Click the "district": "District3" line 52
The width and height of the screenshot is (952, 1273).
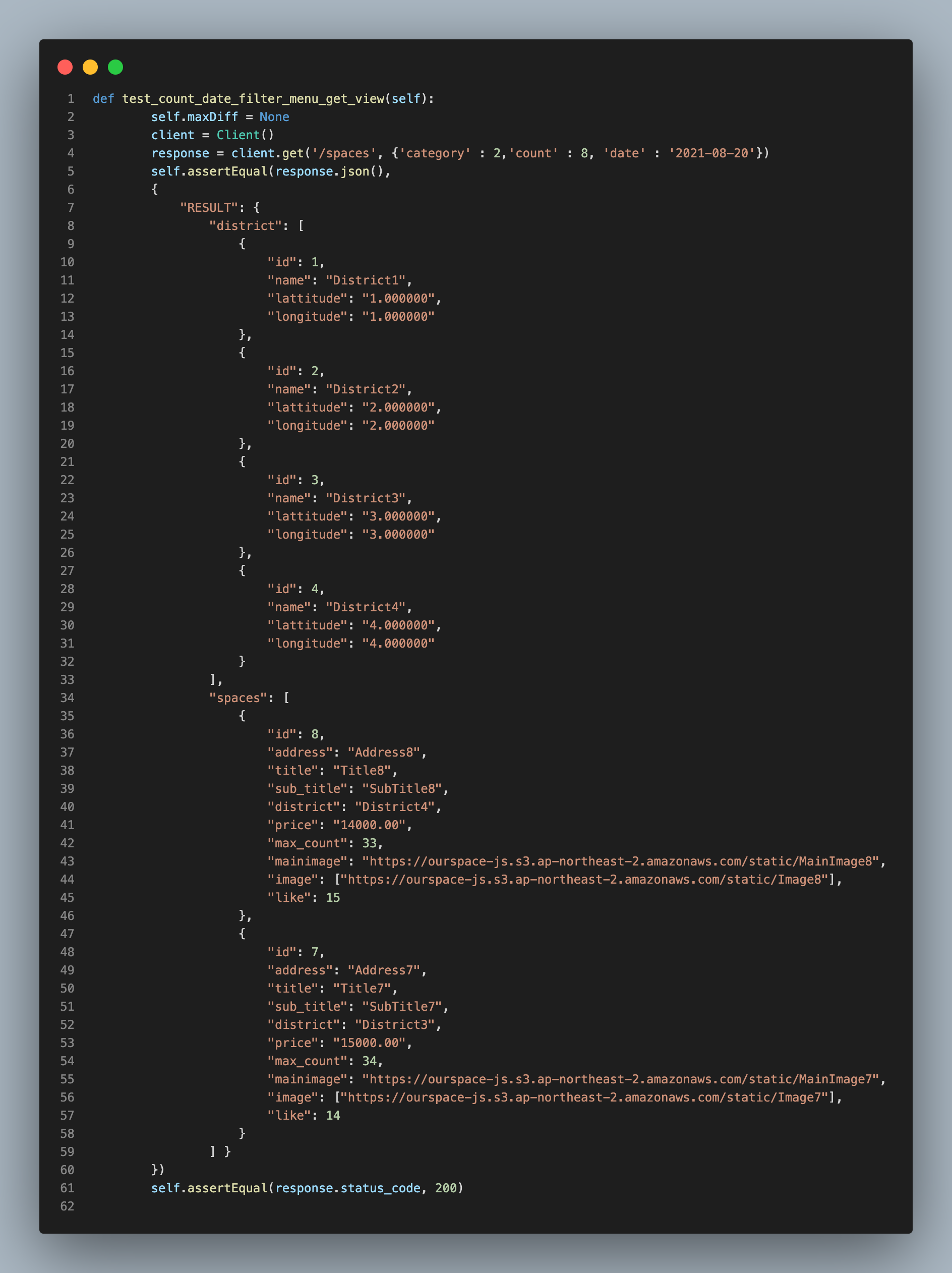tap(354, 1025)
